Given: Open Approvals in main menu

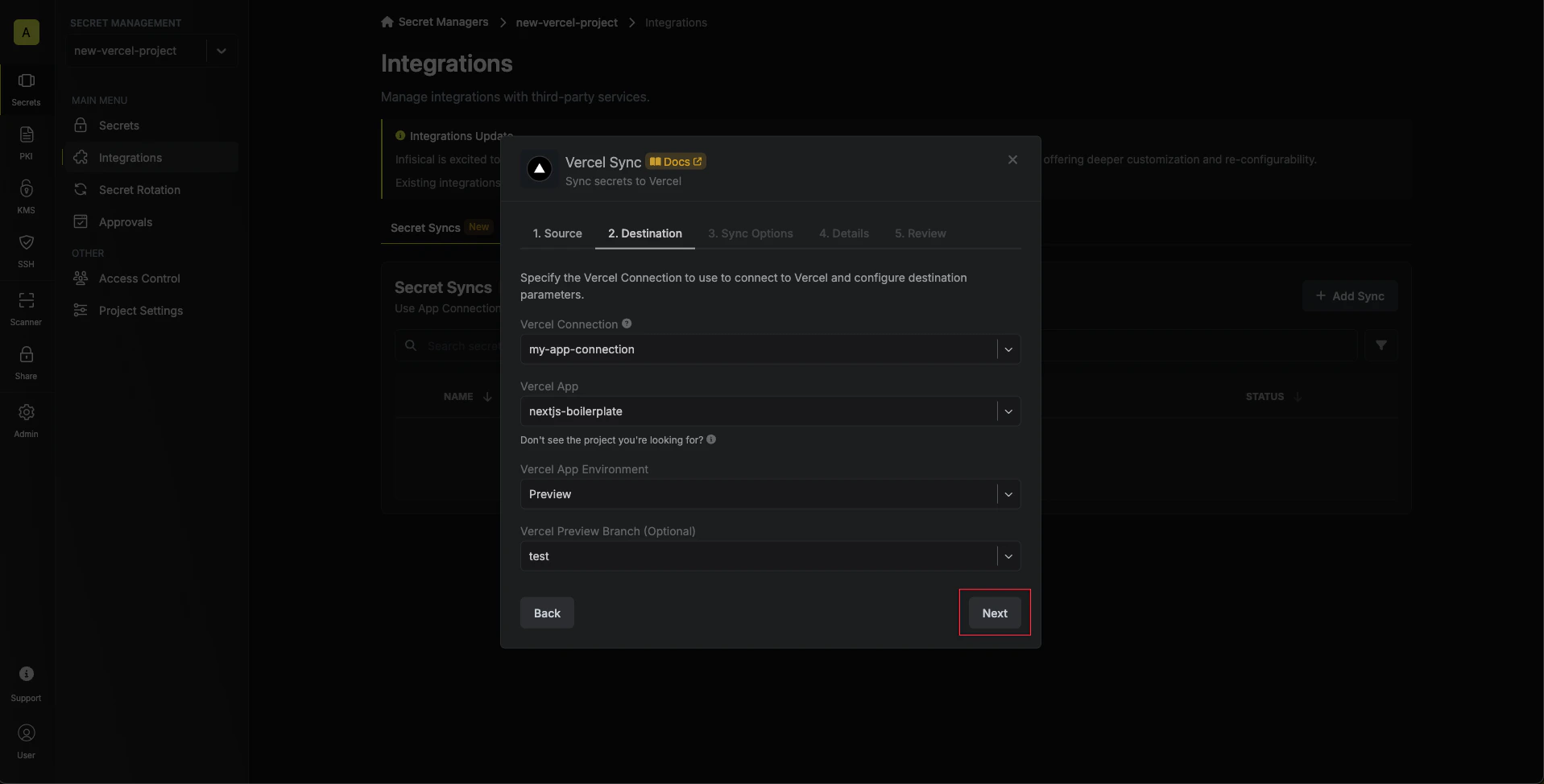Looking at the screenshot, I should (x=151, y=222).
